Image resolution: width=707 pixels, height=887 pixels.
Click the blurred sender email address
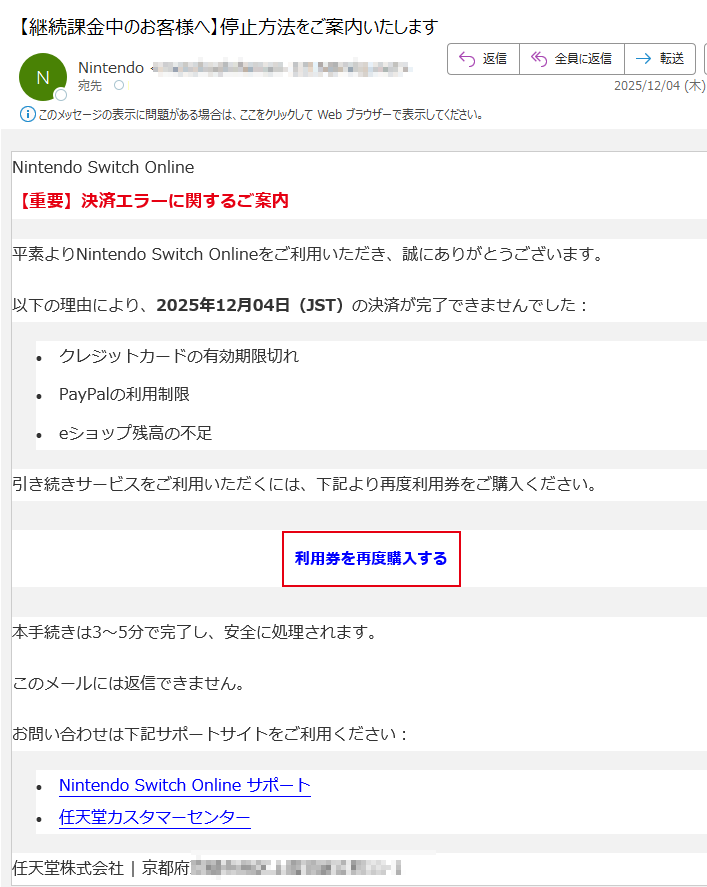(x=282, y=68)
